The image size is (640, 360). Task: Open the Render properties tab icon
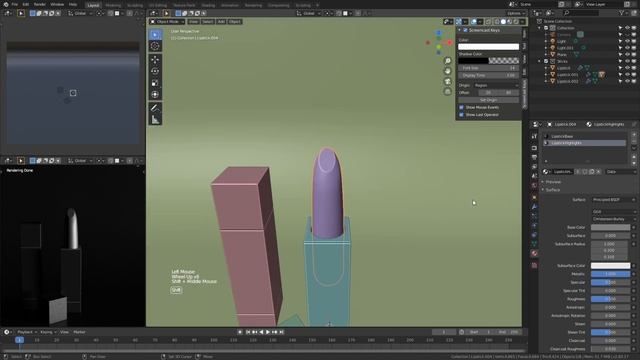pos(534,148)
